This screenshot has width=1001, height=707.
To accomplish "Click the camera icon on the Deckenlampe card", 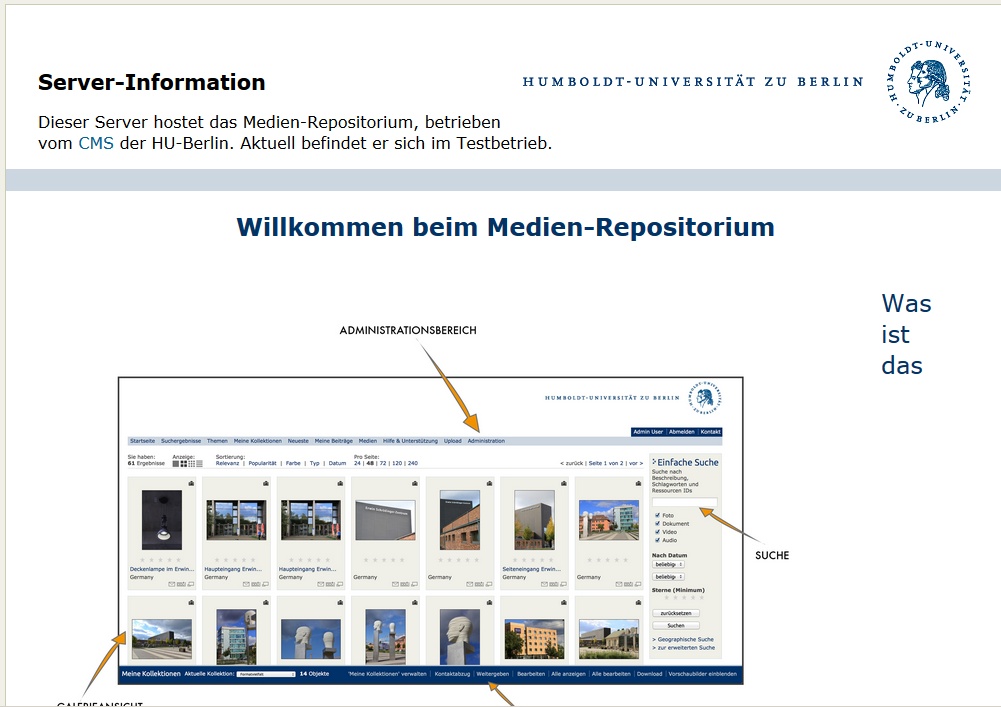I will [191, 483].
